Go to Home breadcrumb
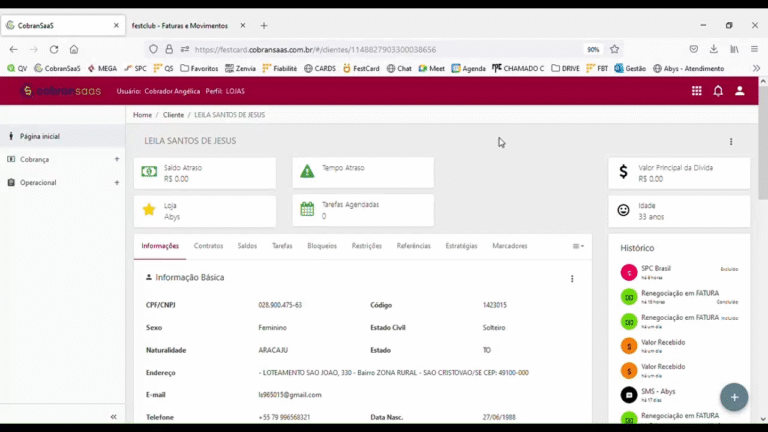This screenshot has height=432, width=768. pos(142,115)
